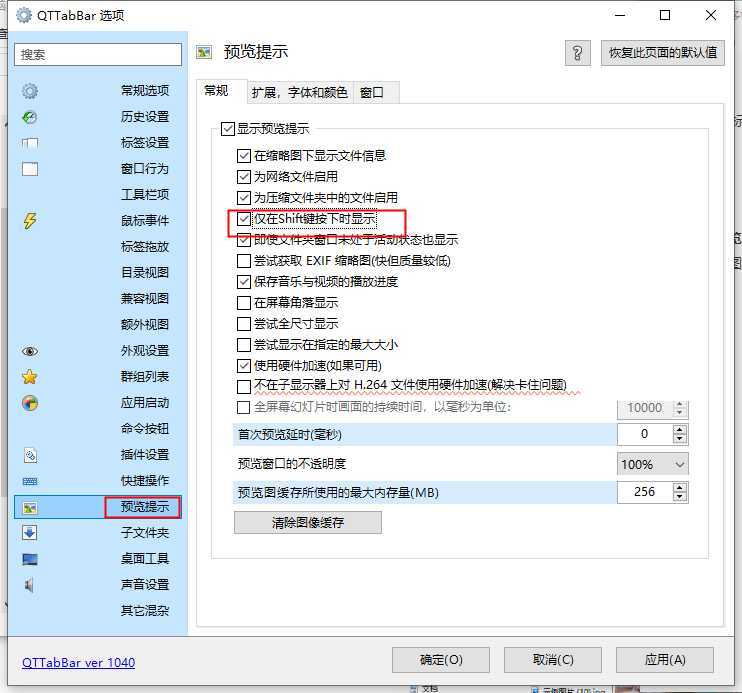Click 取消(C) button
Image resolution: width=742 pixels, height=693 pixels.
click(553, 660)
